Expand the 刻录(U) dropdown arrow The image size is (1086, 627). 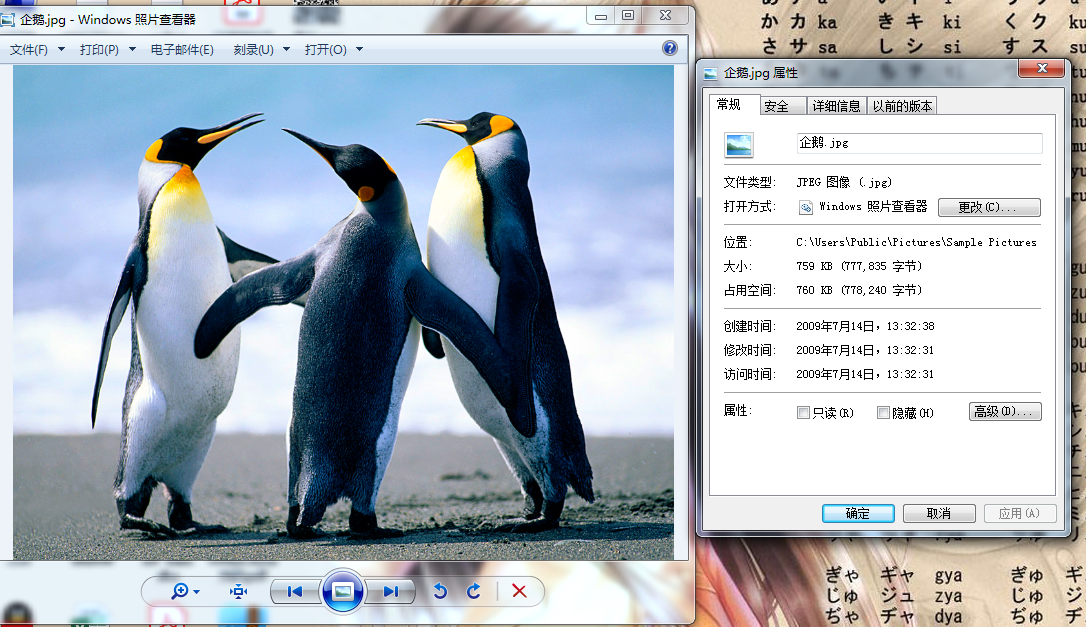(287, 49)
